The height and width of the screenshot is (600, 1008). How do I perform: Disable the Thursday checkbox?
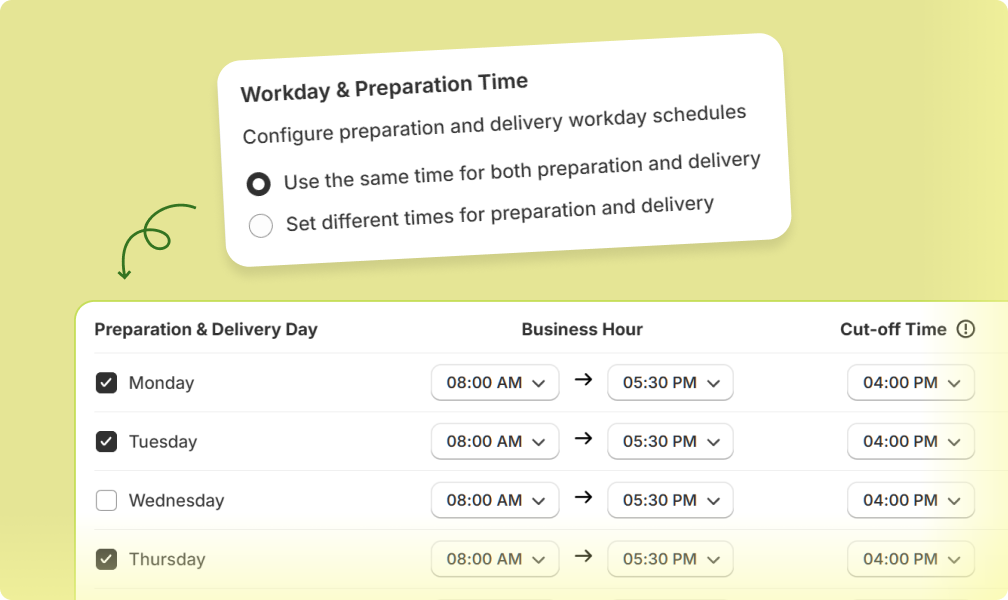tap(106, 559)
